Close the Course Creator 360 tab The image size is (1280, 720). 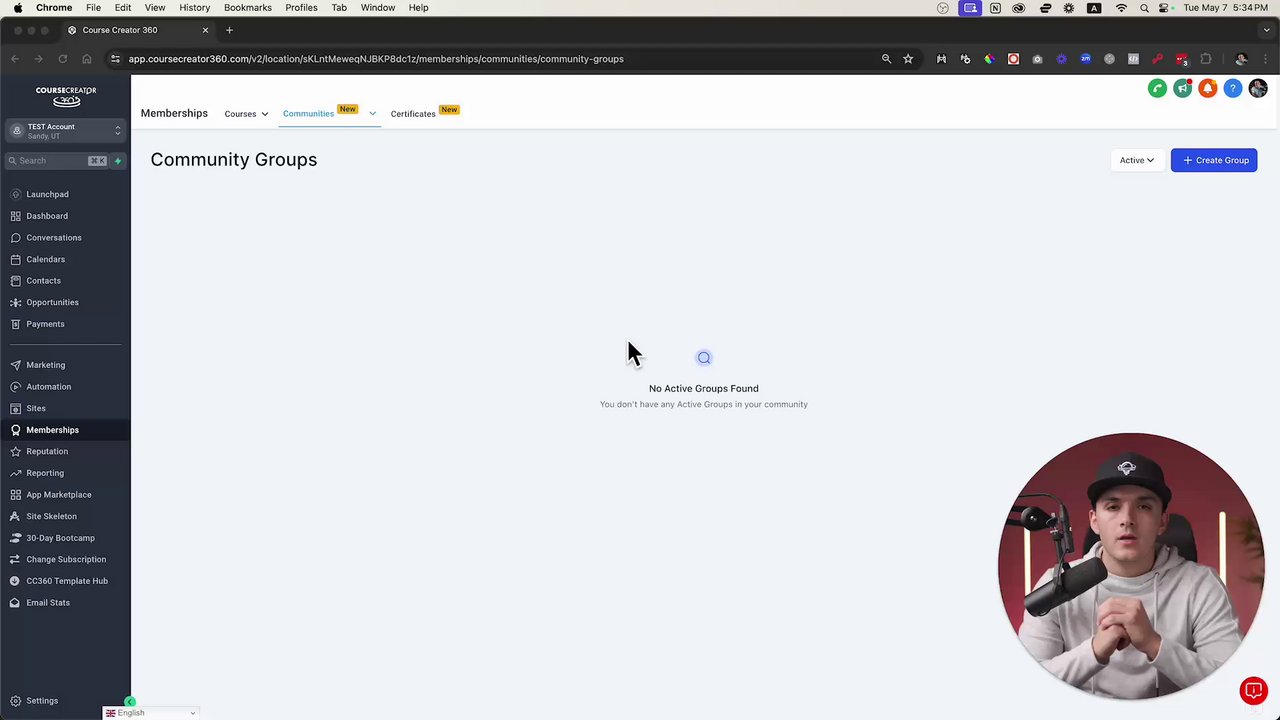205,30
